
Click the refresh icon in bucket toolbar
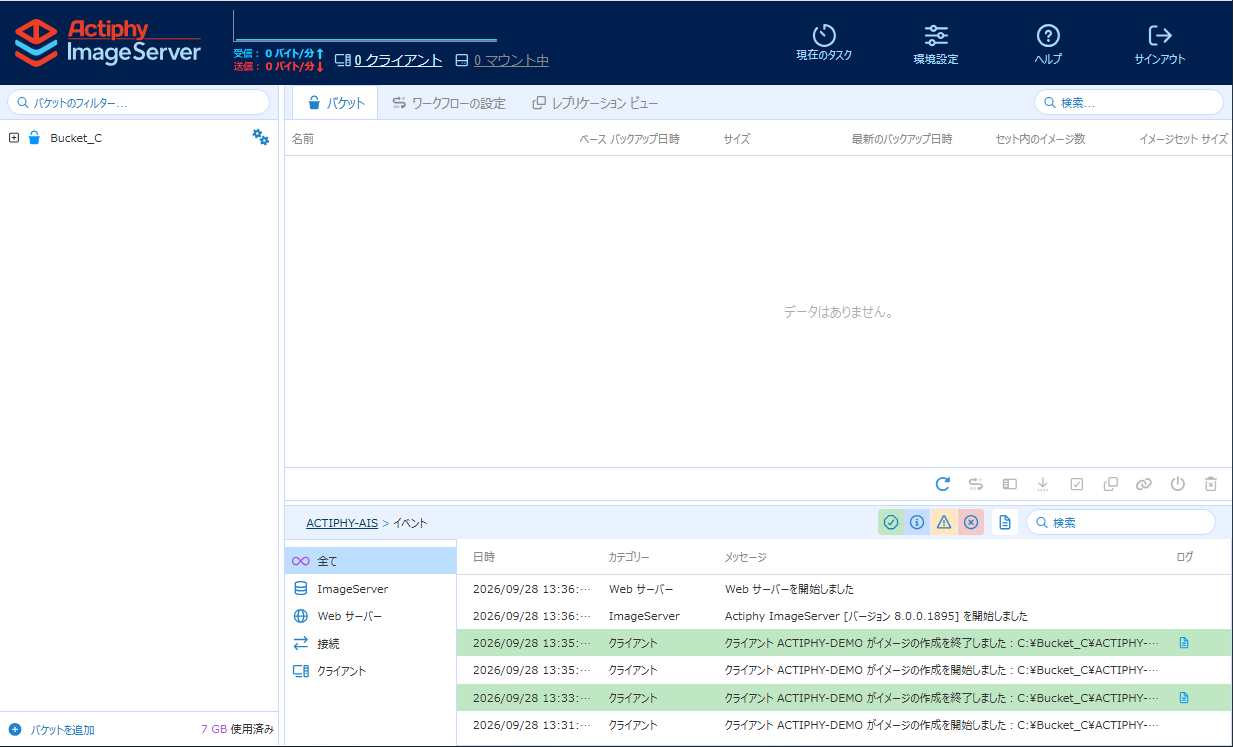click(943, 484)
